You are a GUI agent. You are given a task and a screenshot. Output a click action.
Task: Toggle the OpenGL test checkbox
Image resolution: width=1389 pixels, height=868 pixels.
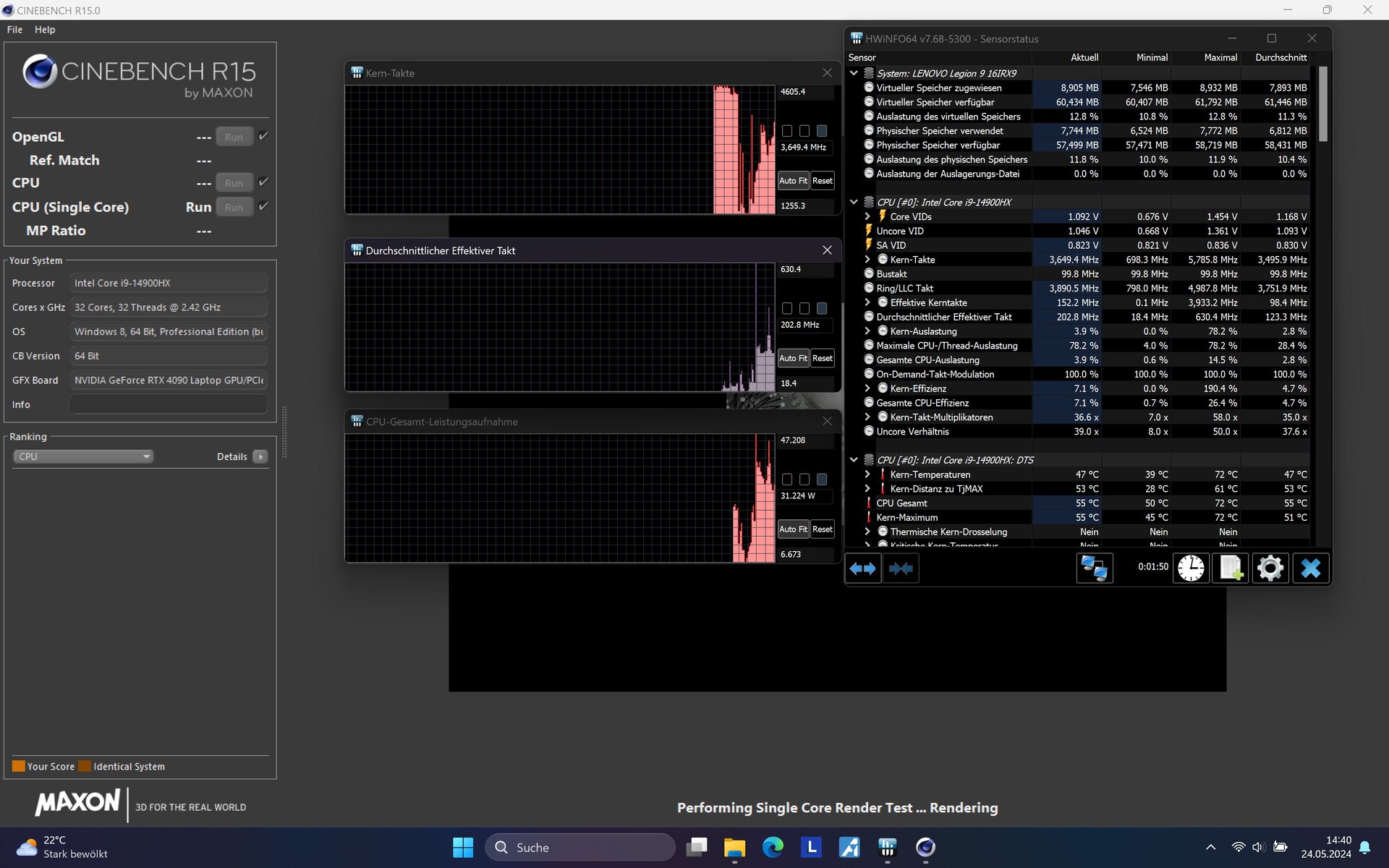(x=263, y=136)
